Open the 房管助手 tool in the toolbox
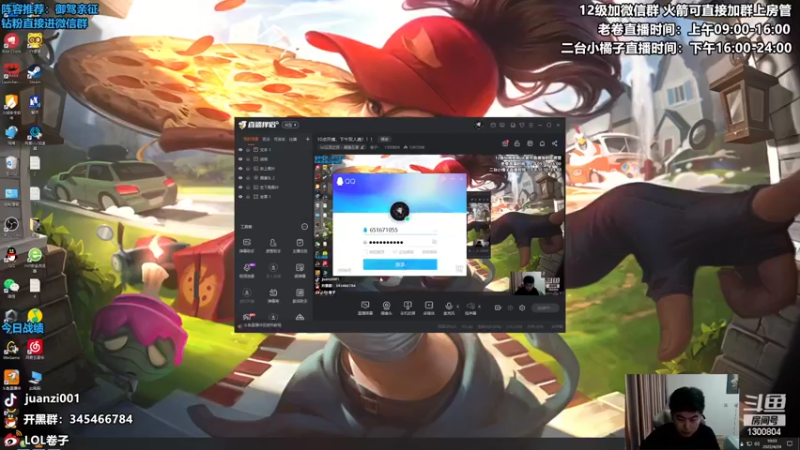The image size is (800, 450). pyautogui.click(x=273, y=245)
